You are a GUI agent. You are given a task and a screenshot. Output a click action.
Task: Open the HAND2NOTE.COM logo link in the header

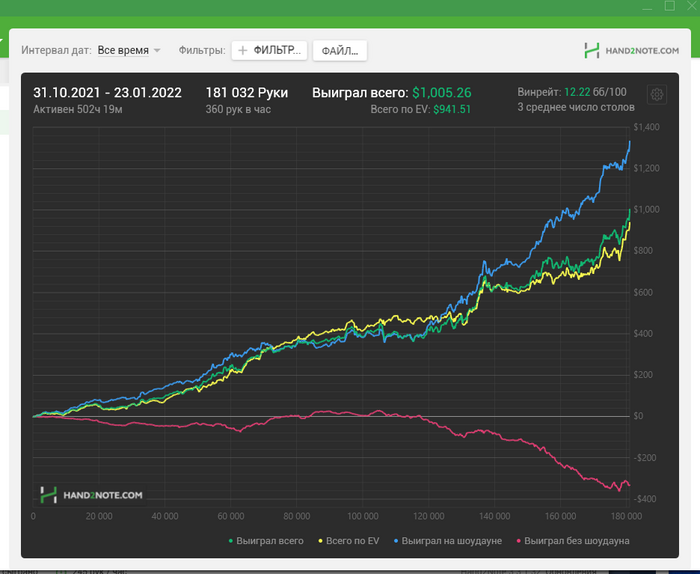click(631, 50)
